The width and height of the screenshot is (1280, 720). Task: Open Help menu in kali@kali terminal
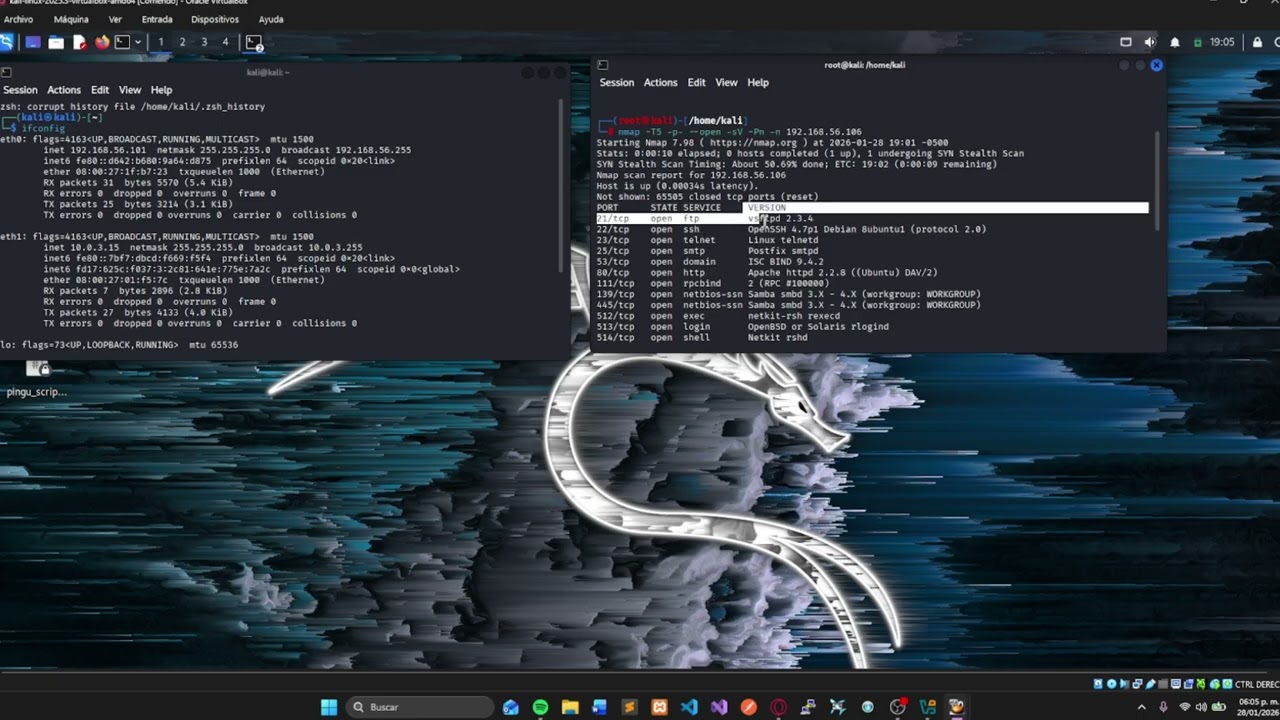coord(161,90)
